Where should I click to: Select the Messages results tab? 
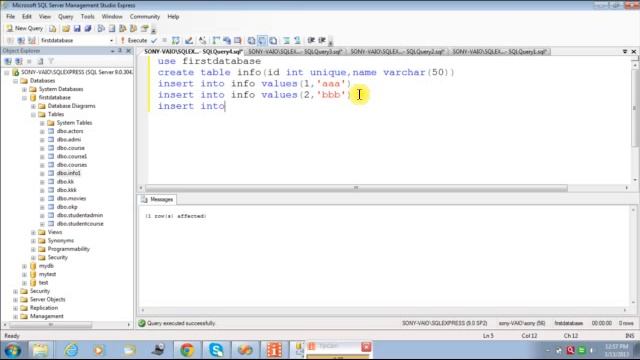158,200
